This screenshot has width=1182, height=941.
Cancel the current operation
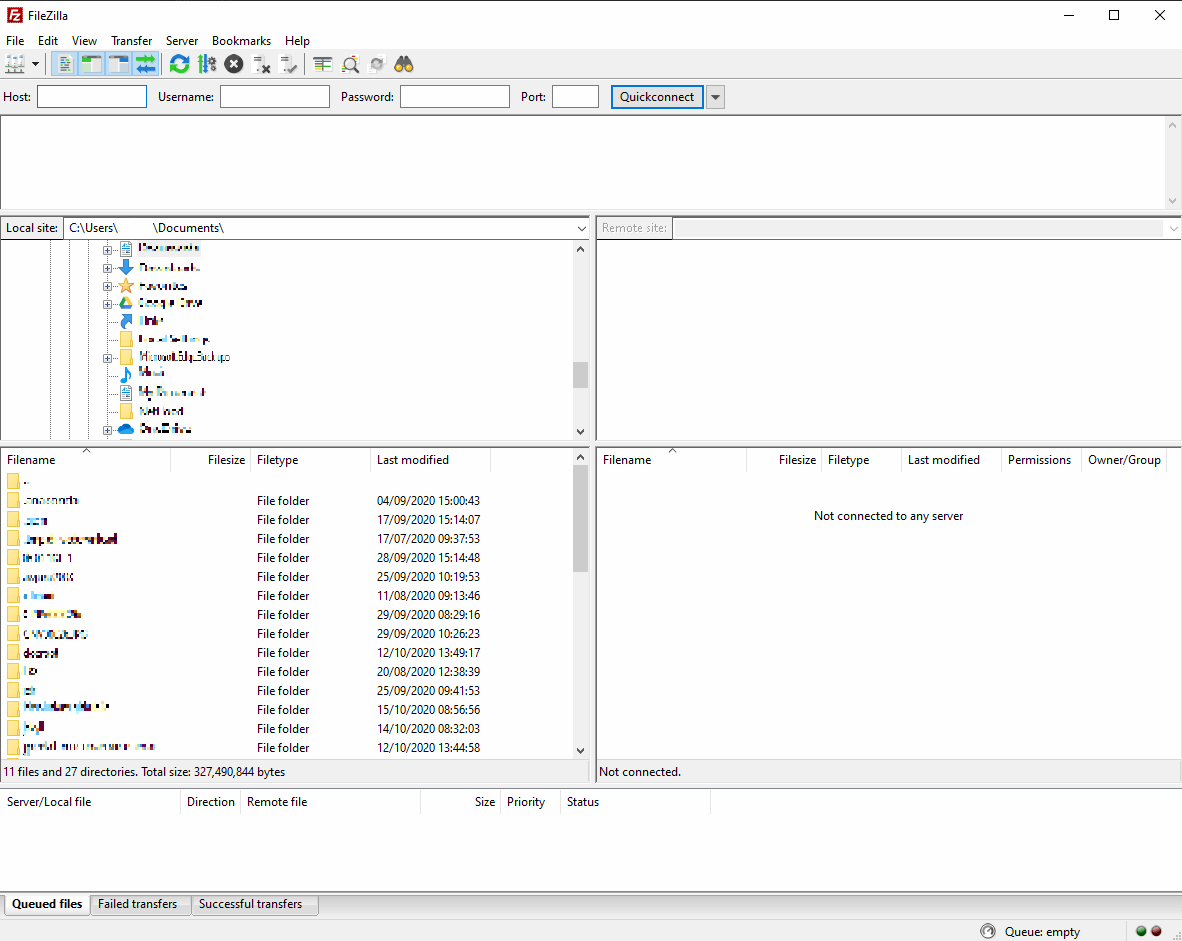pyautogui.click(x=233, y=63)
